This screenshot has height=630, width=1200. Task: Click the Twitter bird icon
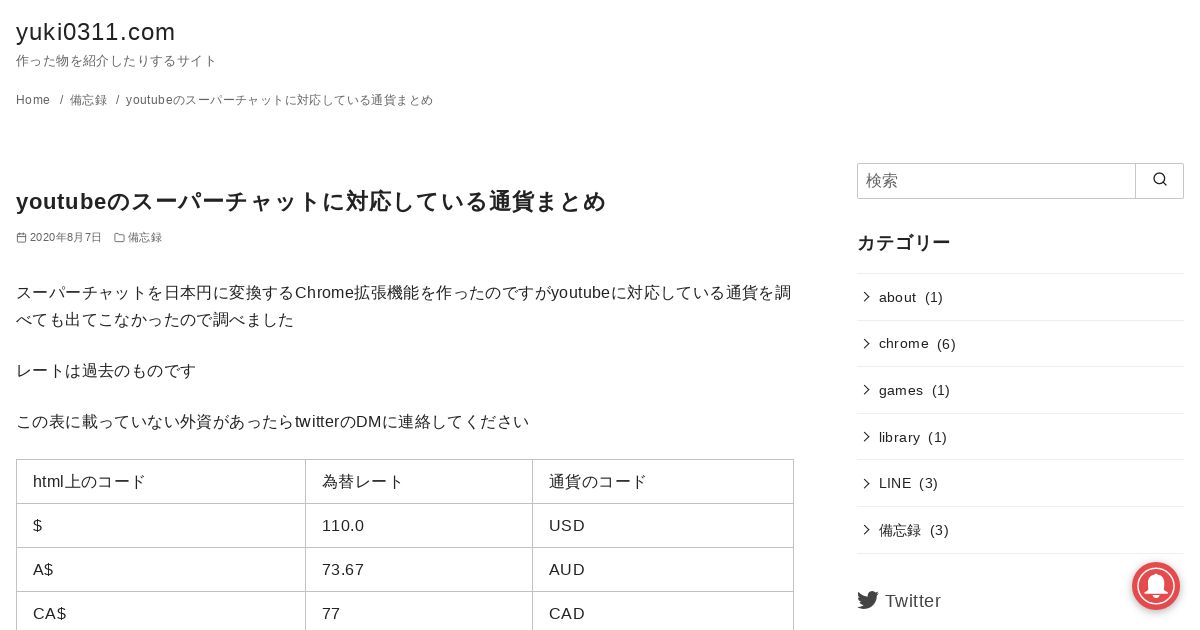[x=868, y=600]
